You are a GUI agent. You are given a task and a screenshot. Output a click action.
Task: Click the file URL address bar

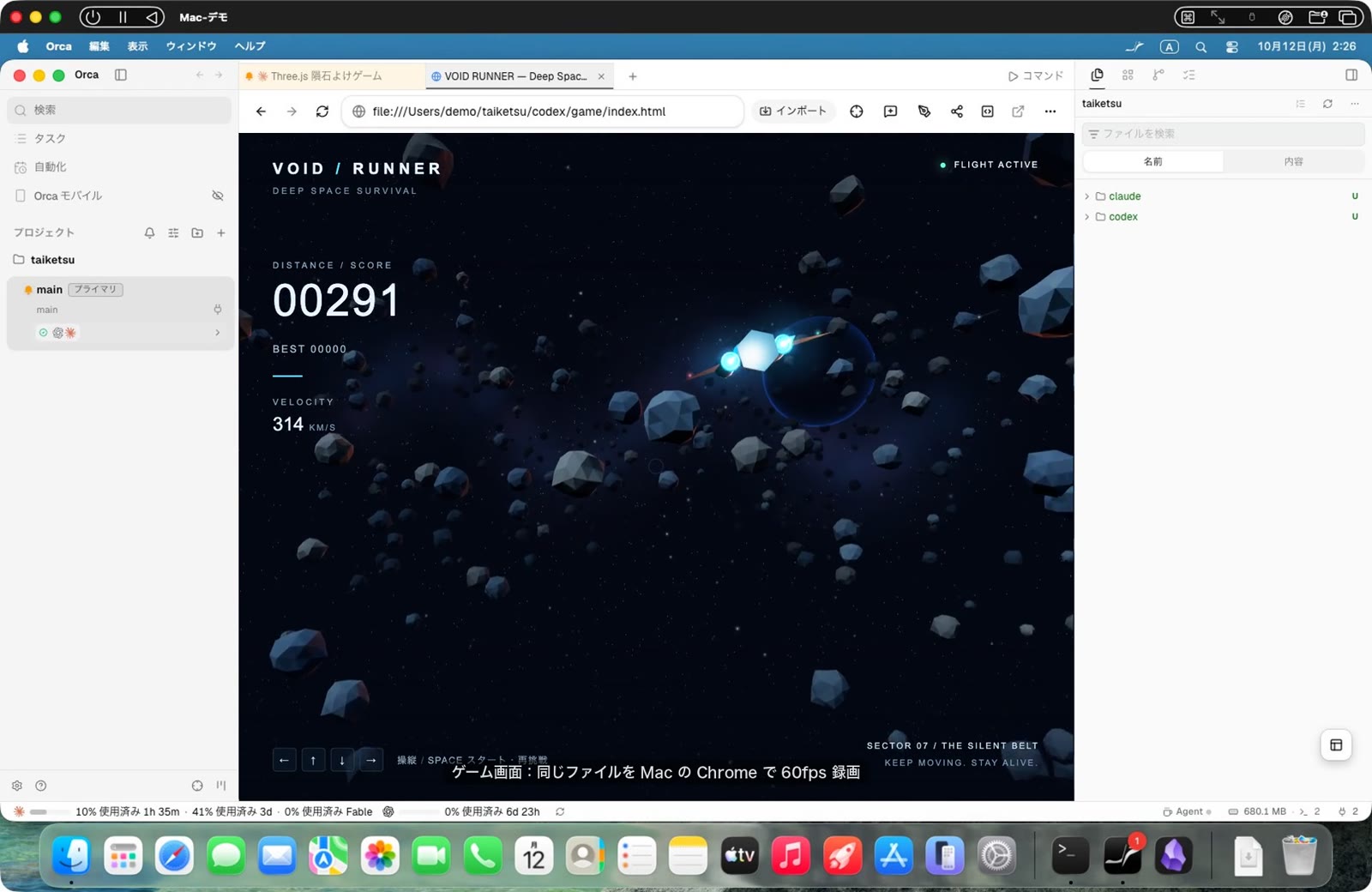click(542, 111)
